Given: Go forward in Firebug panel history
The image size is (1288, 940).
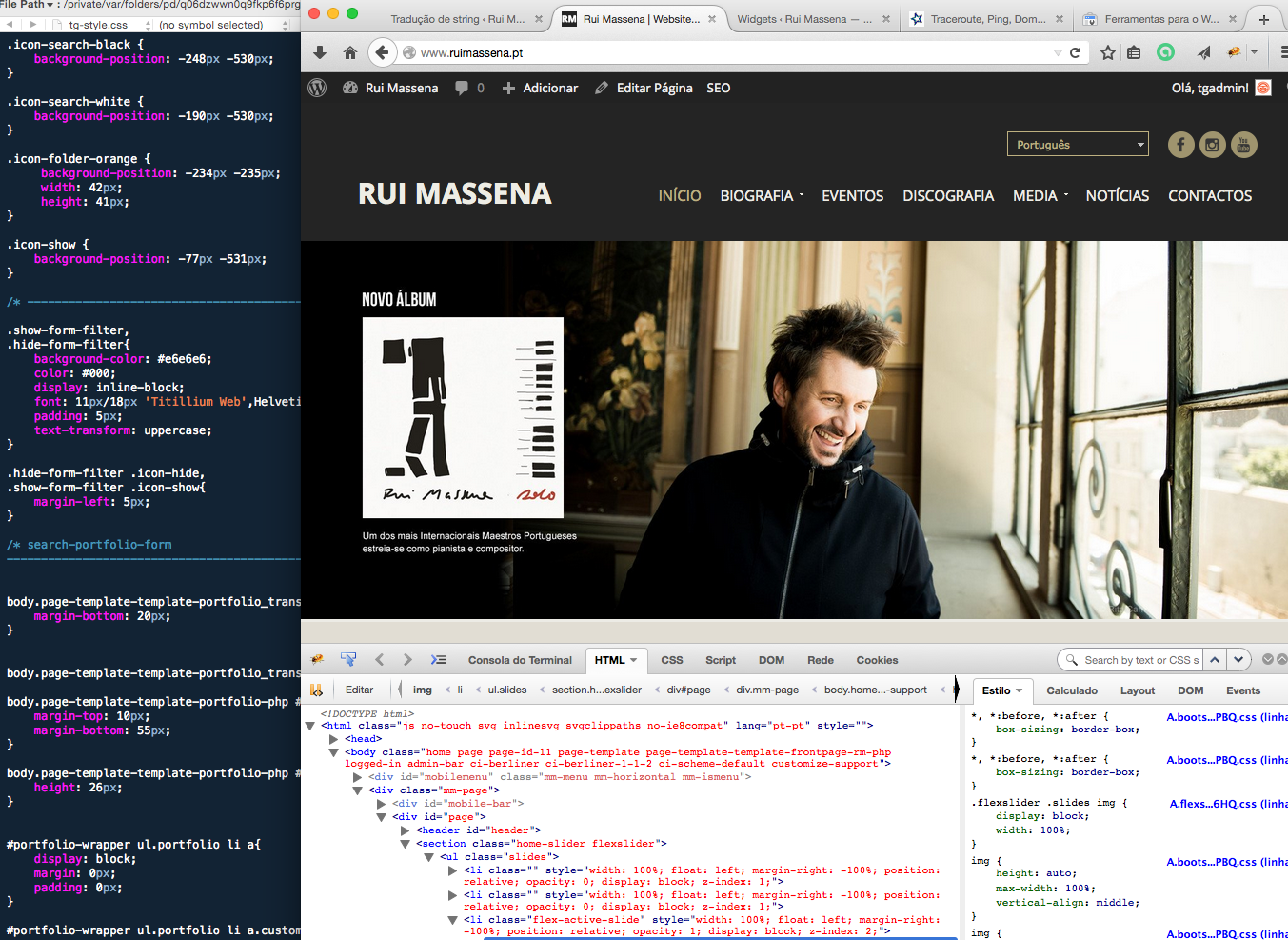Looking at the screenshot, I should [x=407, y=659].
